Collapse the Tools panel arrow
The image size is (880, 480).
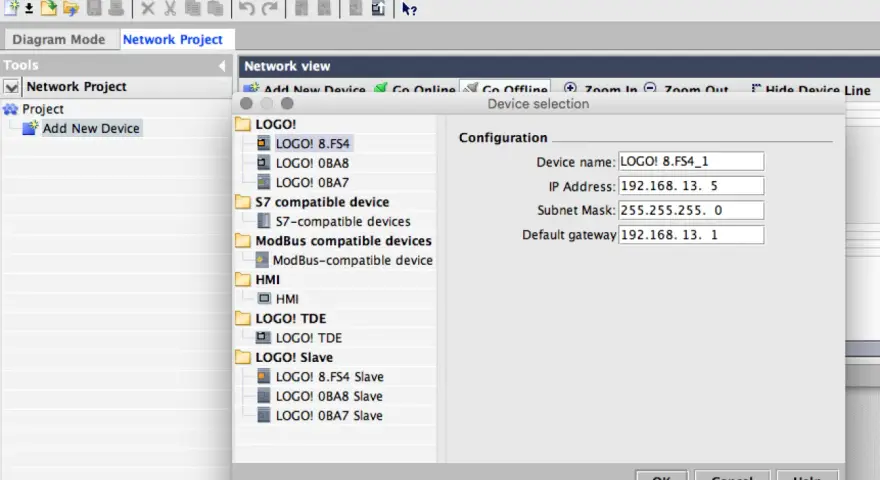pos(222,66)
